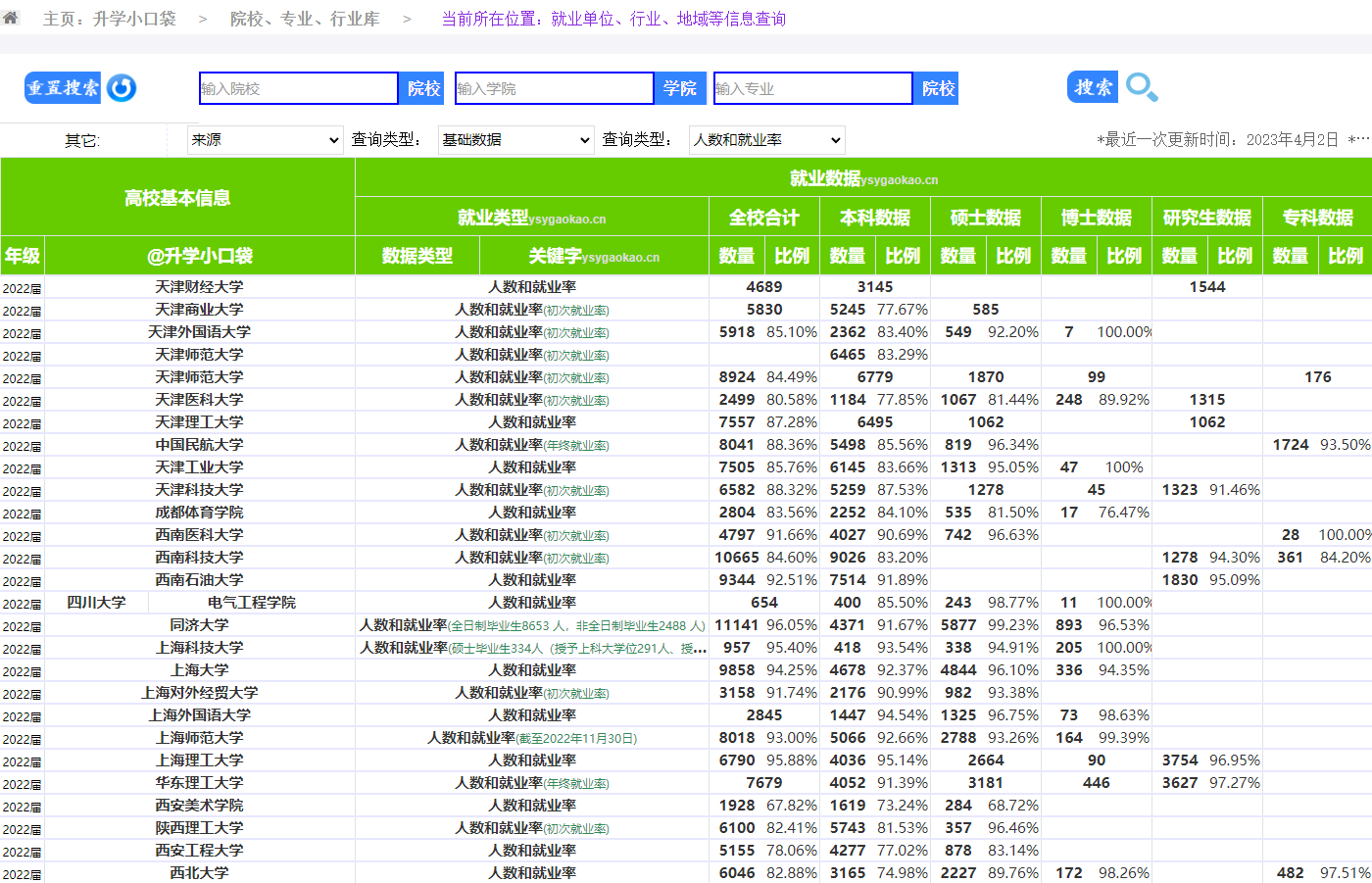Click the 学院 button beside the college input
The height and width of the screenshot is (883, 1372).
coord(679,88)
